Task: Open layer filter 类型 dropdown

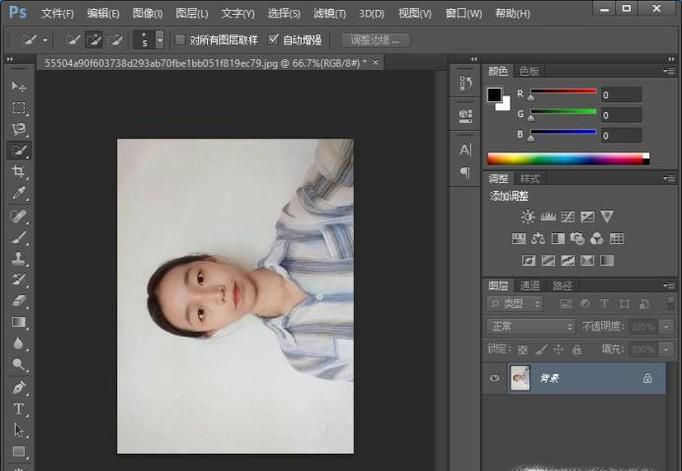Action: coord(515,304)
